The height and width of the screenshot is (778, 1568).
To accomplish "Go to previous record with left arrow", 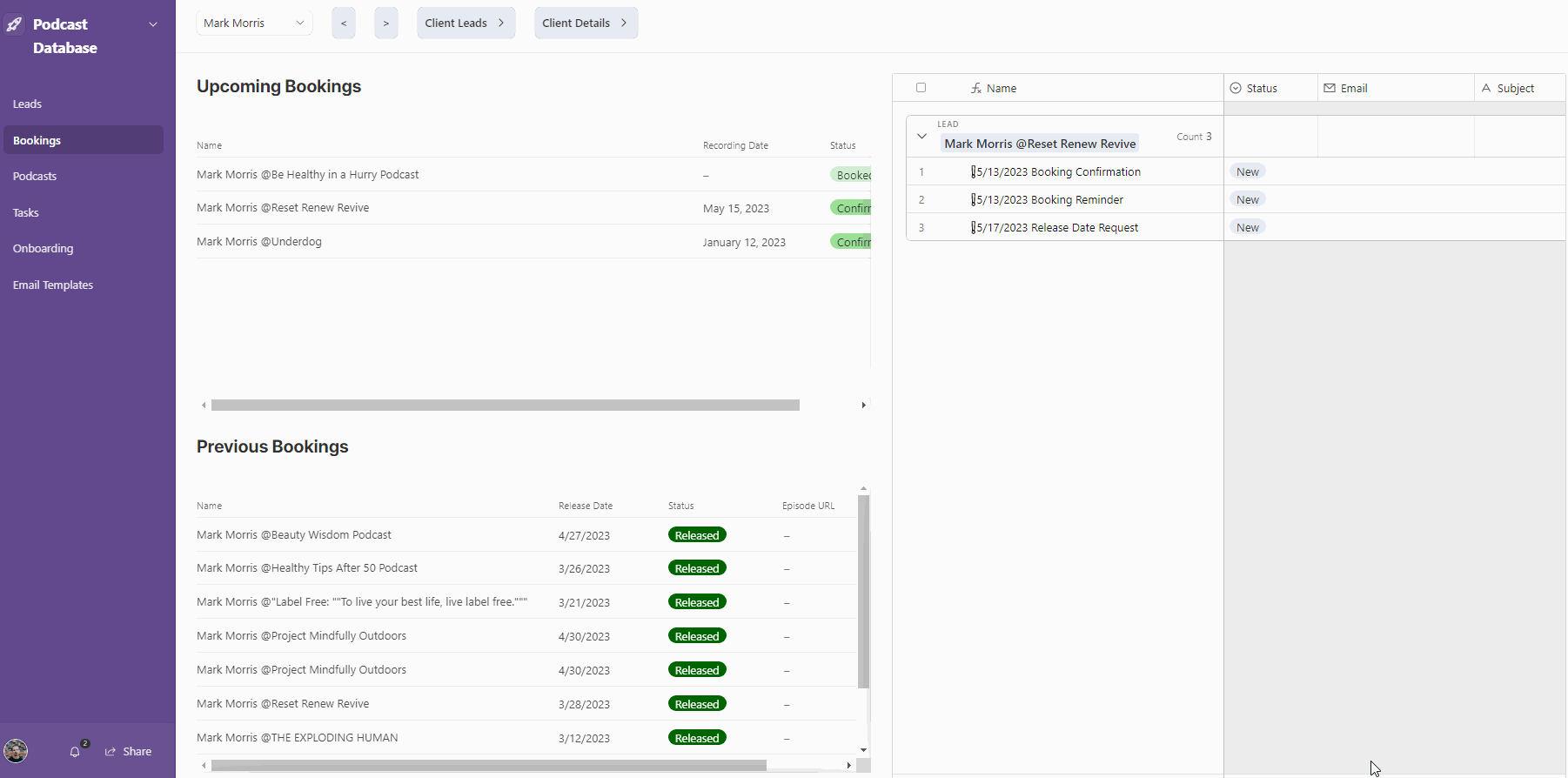I will [x=344, y=23].
